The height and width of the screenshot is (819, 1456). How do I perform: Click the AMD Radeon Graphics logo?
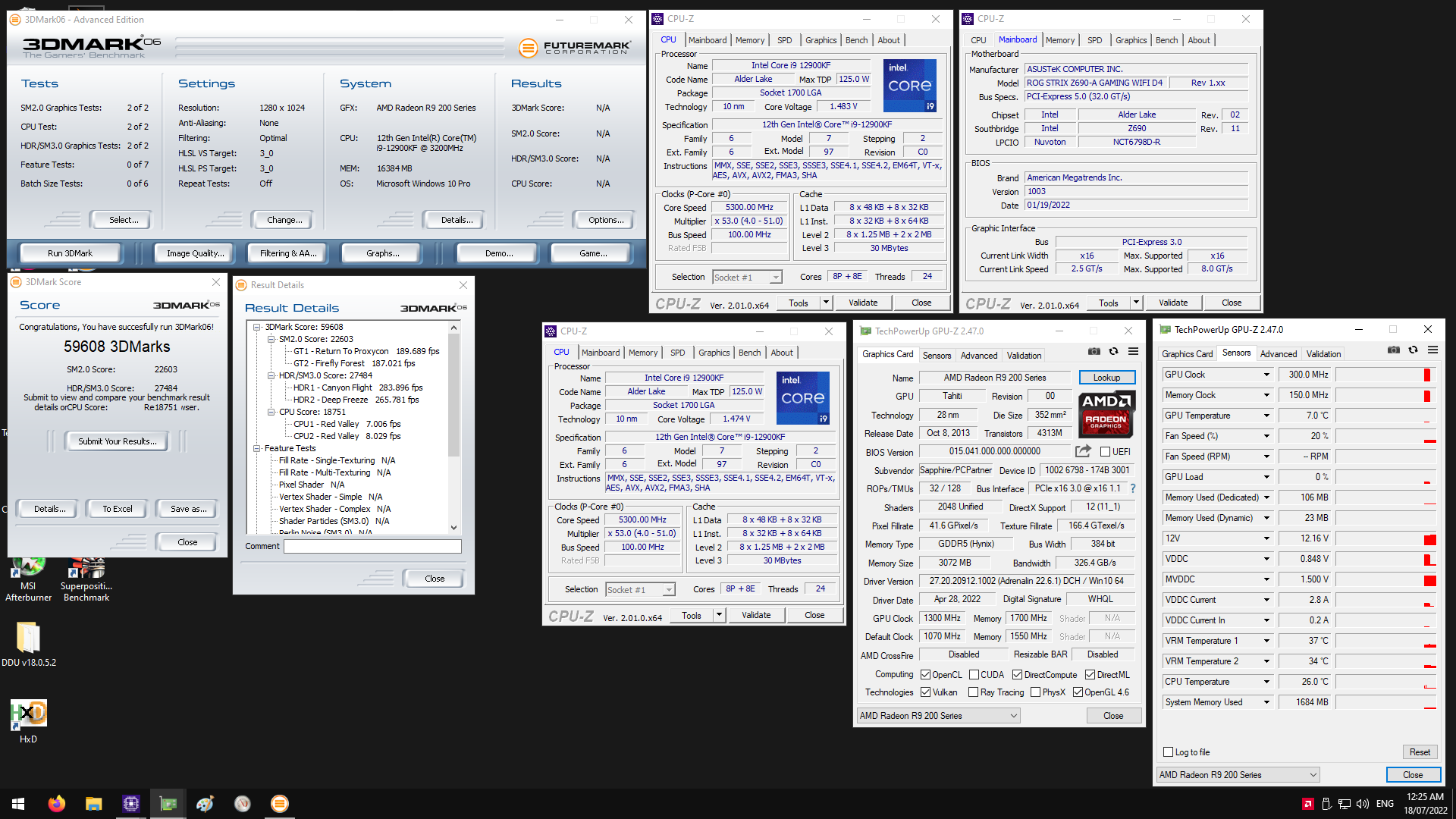(1106, 414)
